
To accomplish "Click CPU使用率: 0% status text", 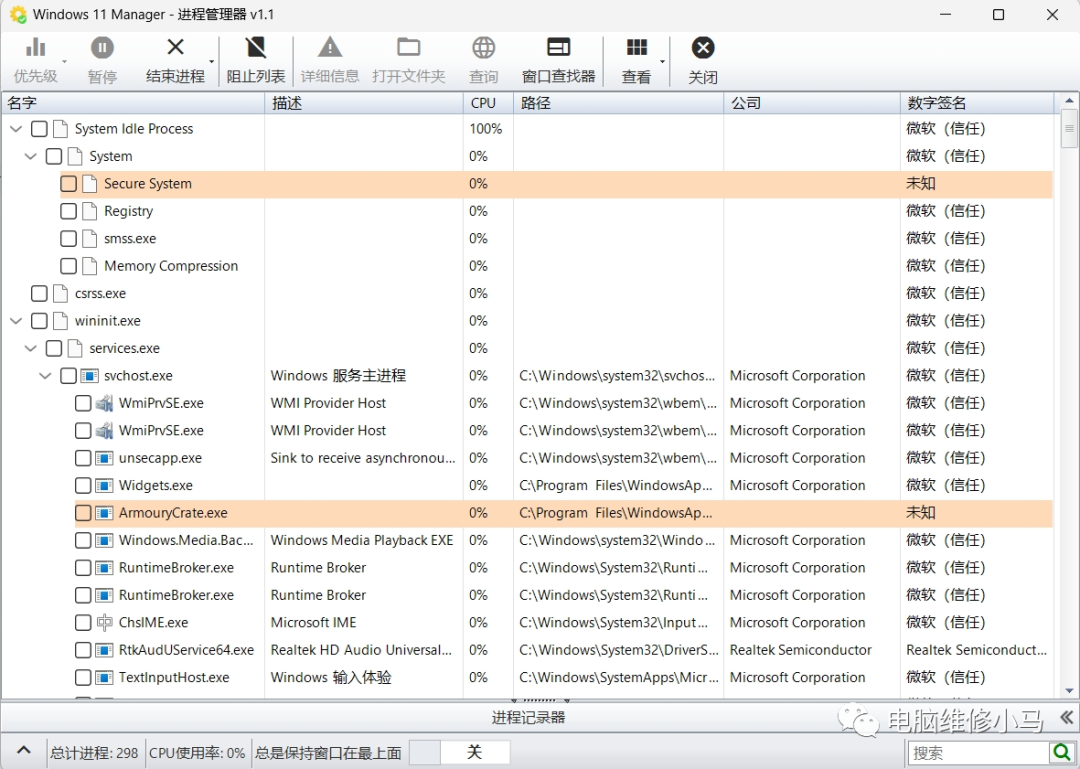I will [x=197, y=753].
